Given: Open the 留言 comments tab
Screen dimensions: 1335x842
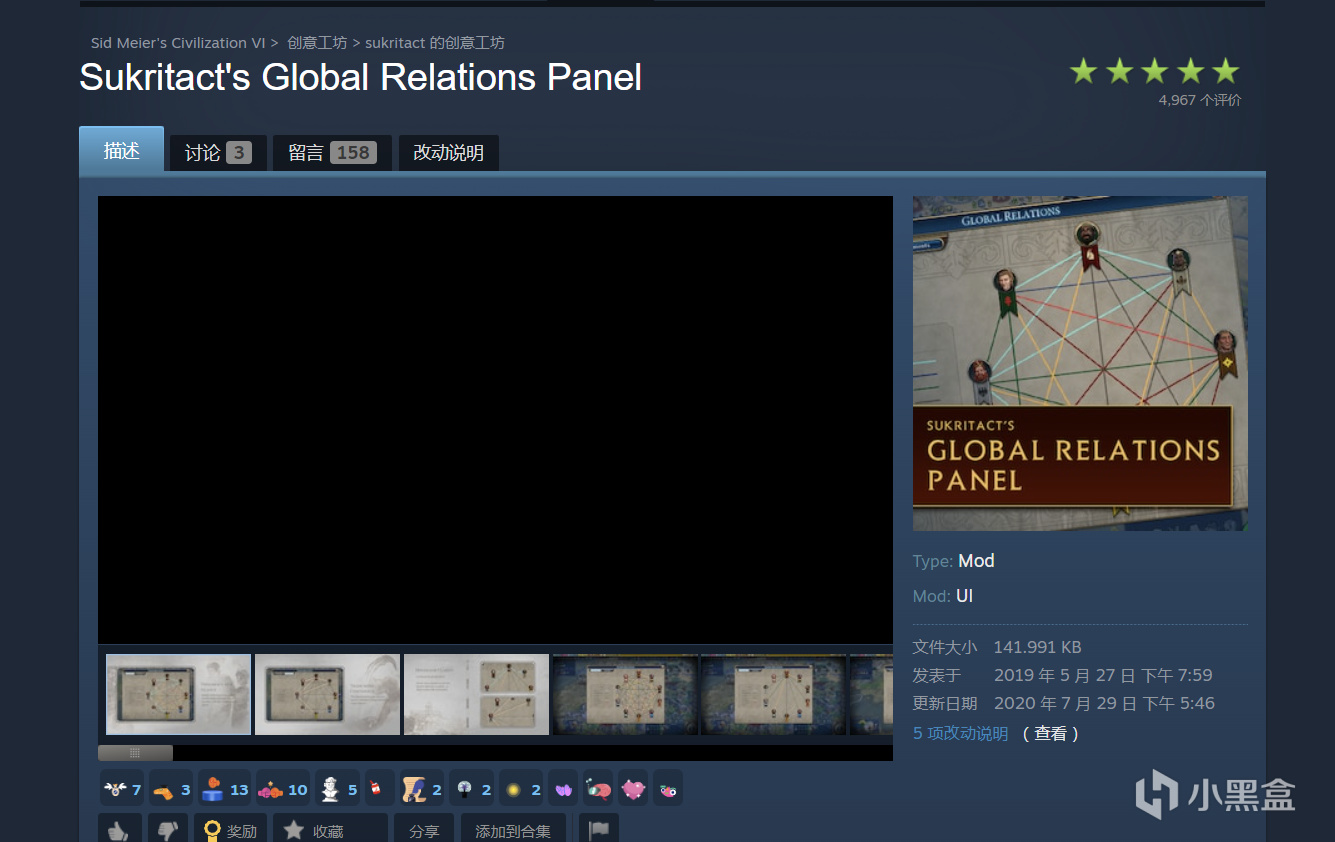Looking at the screenshot, I should (x=332, y=153).
